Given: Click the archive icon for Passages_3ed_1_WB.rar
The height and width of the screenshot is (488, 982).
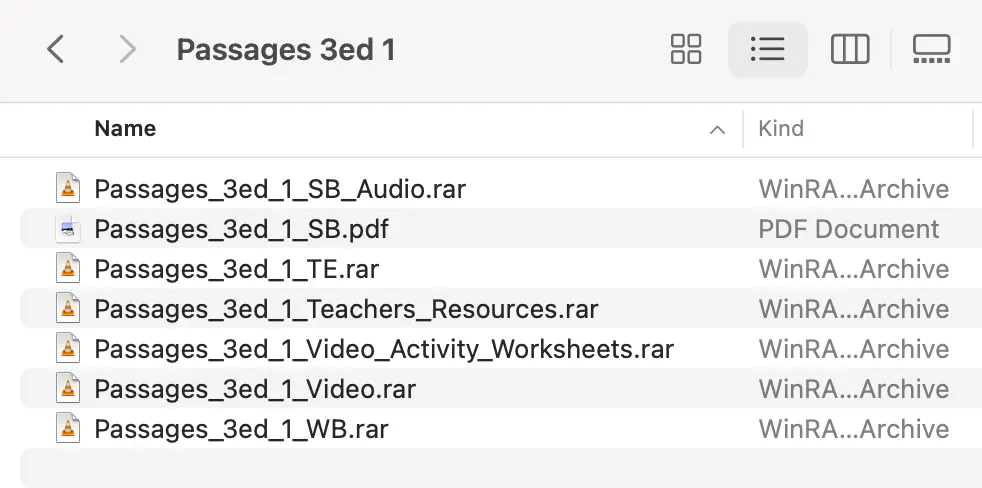Looking at the screenshot, I should click(x=68, y=428).
